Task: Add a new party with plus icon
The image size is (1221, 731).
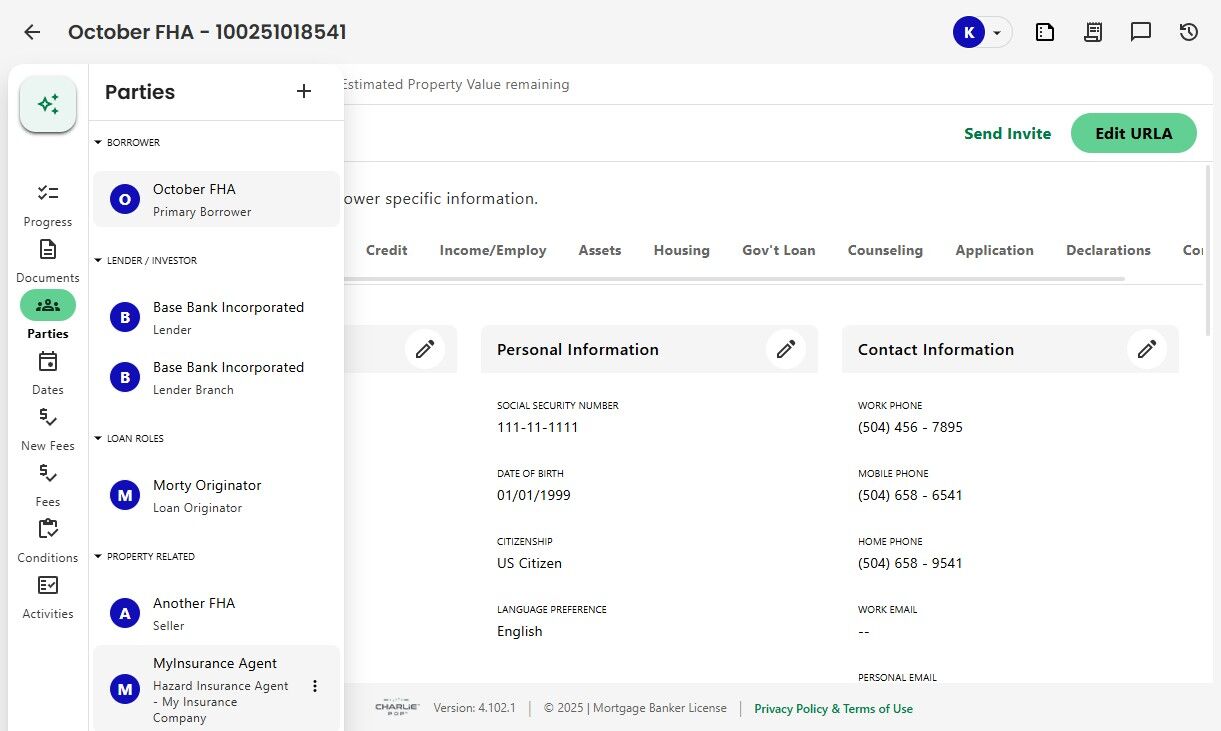Action: coord(304,92)
